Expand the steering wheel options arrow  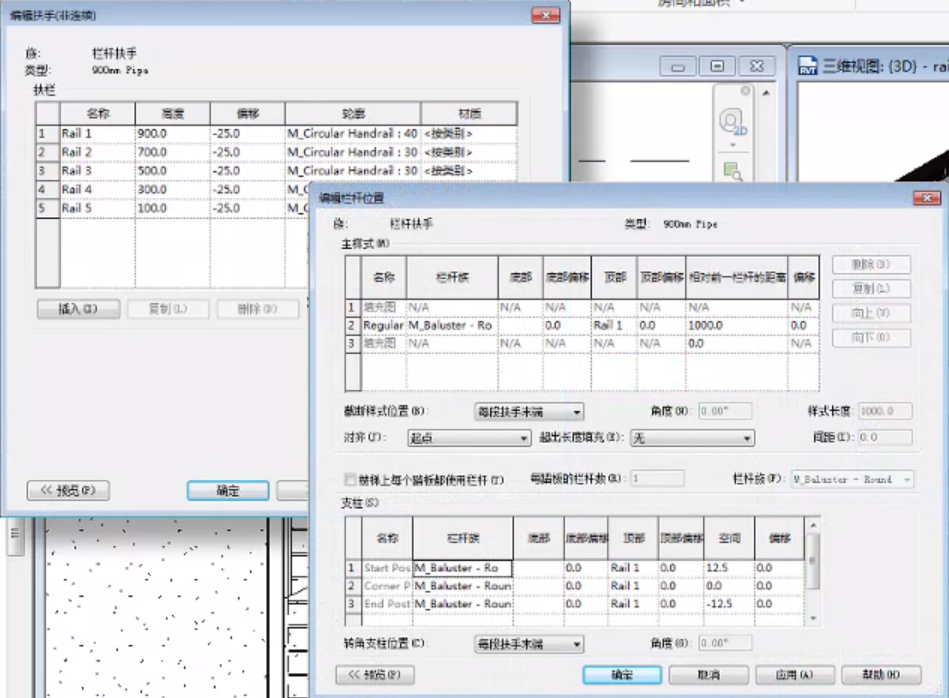coord(733,145)
